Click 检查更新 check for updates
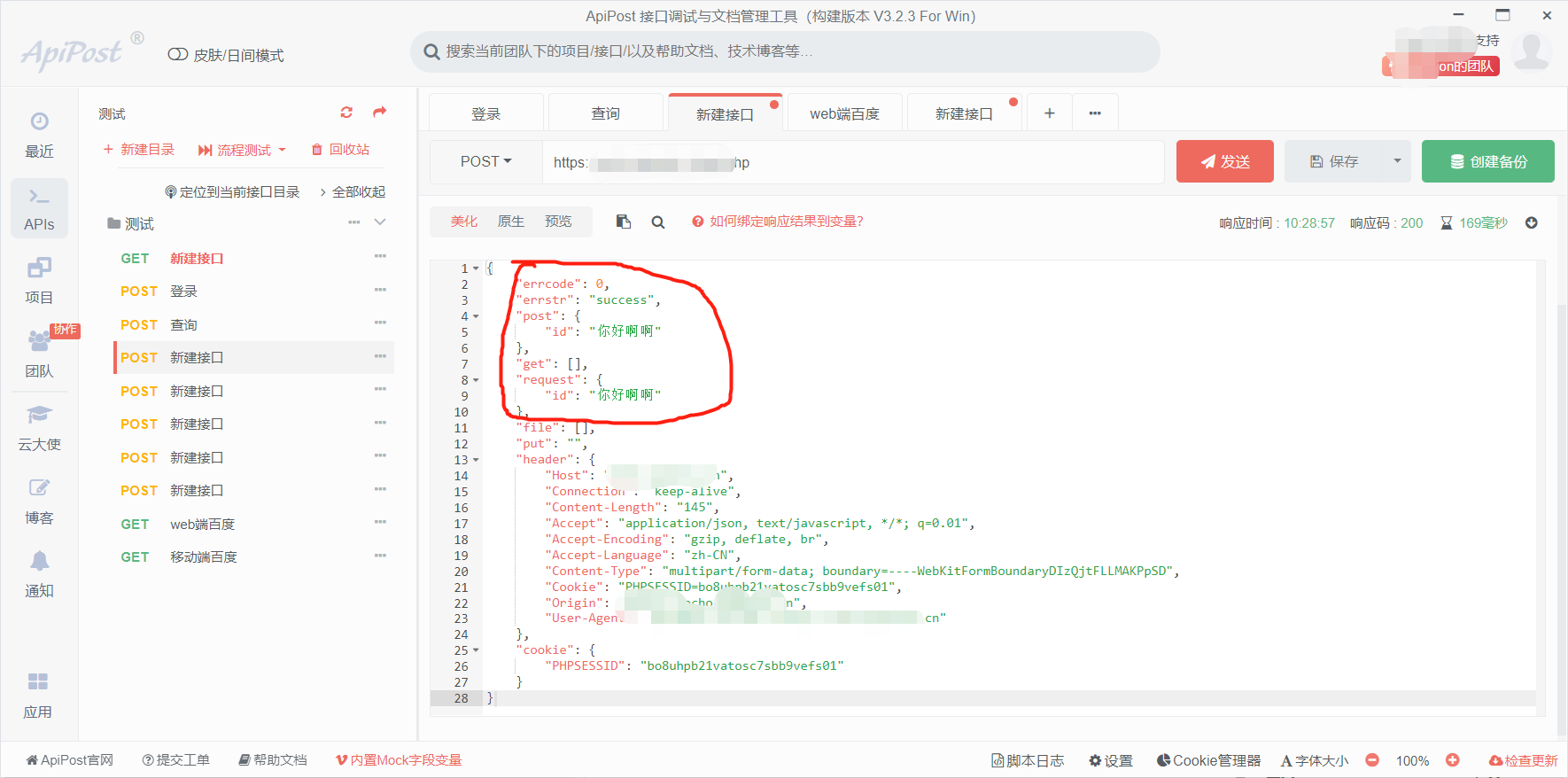 1524,760
